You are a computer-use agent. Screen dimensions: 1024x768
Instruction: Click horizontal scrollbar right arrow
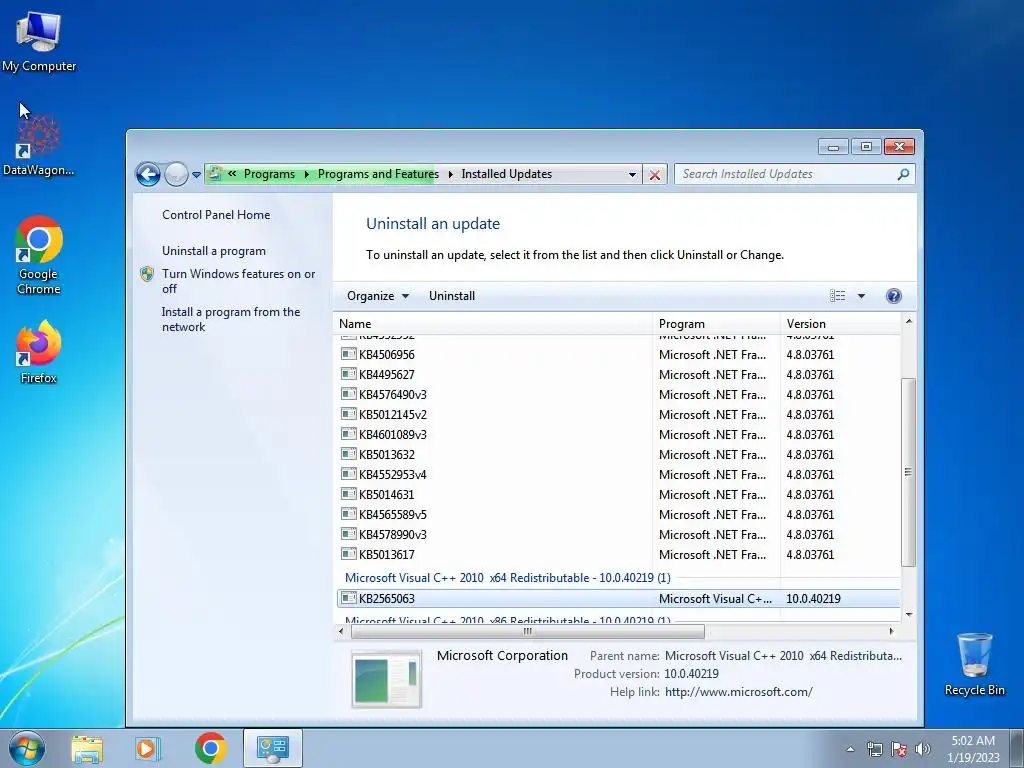click(x=891, y=632)
